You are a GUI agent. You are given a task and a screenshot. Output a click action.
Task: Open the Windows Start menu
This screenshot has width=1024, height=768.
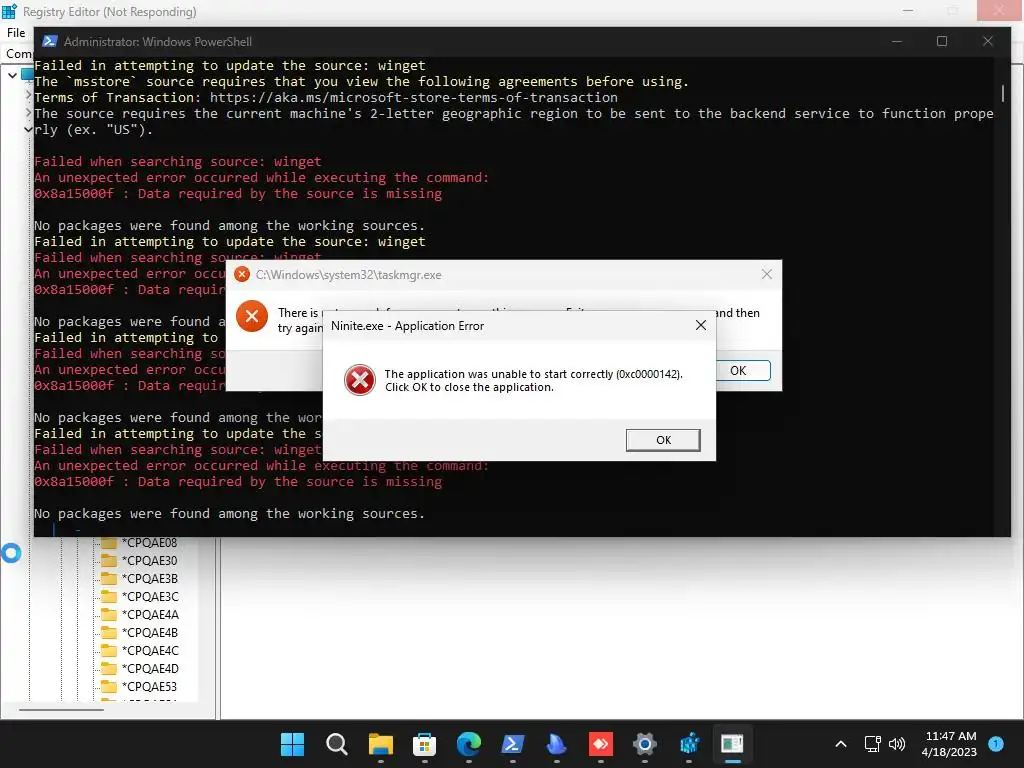(292, 744)
